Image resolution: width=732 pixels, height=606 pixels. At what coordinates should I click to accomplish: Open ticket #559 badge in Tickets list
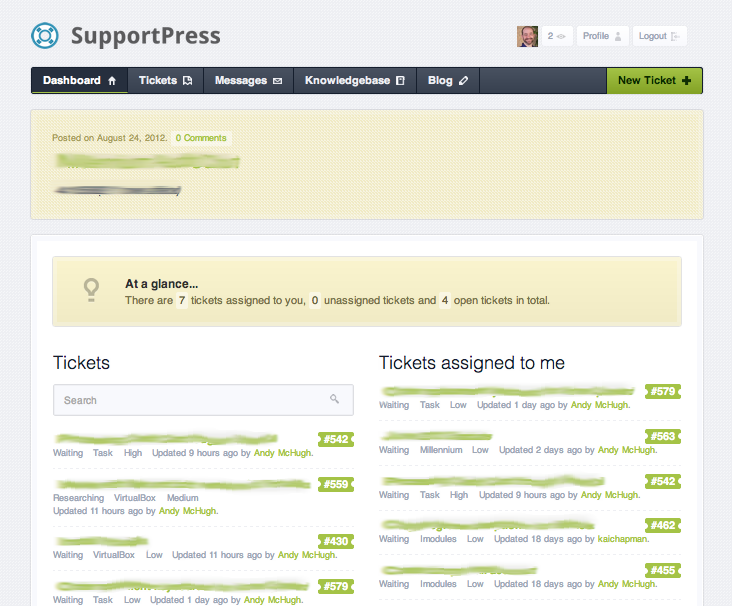click(336, 484)
